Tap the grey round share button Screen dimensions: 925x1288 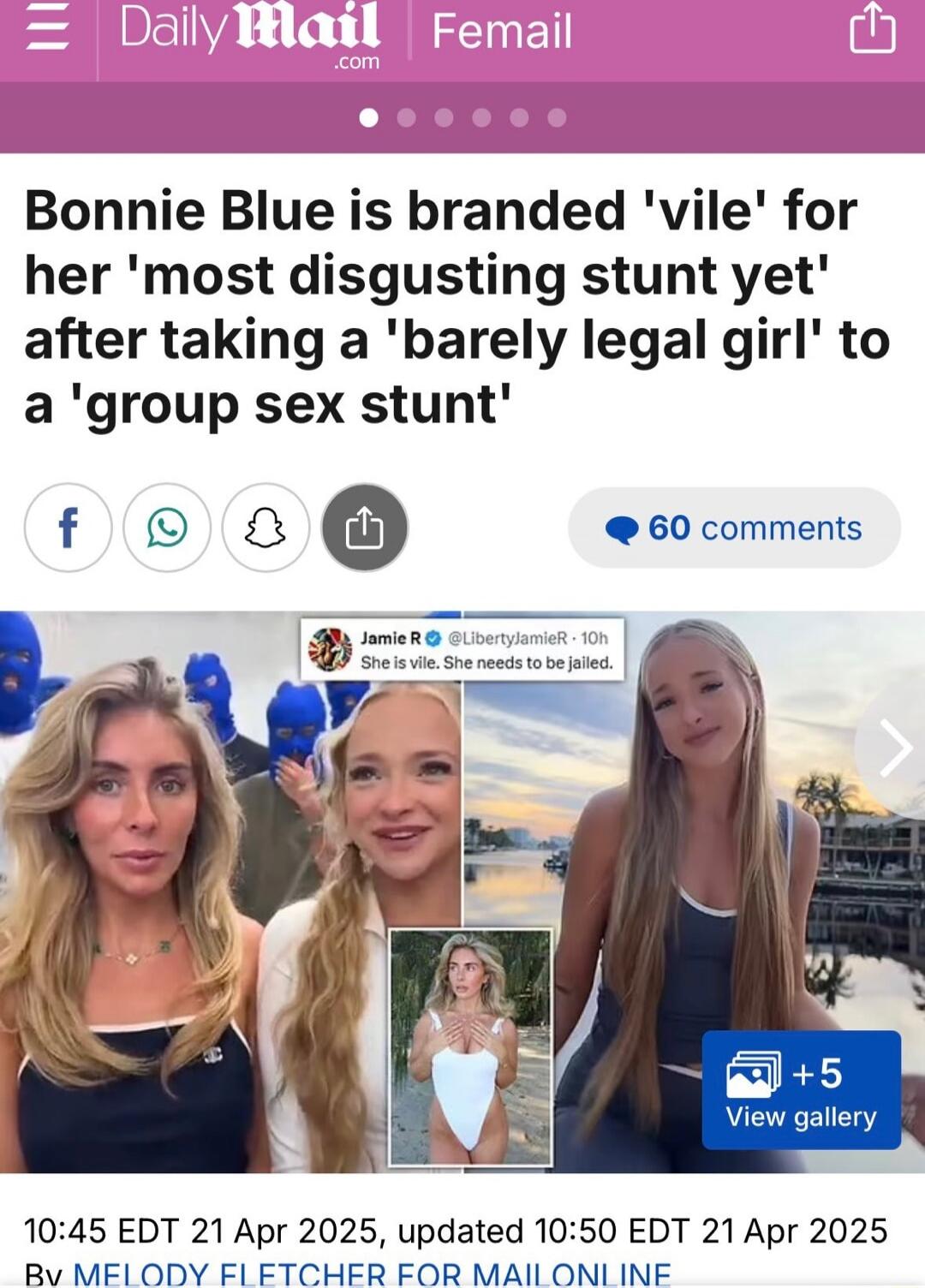(x=365, y=528)
